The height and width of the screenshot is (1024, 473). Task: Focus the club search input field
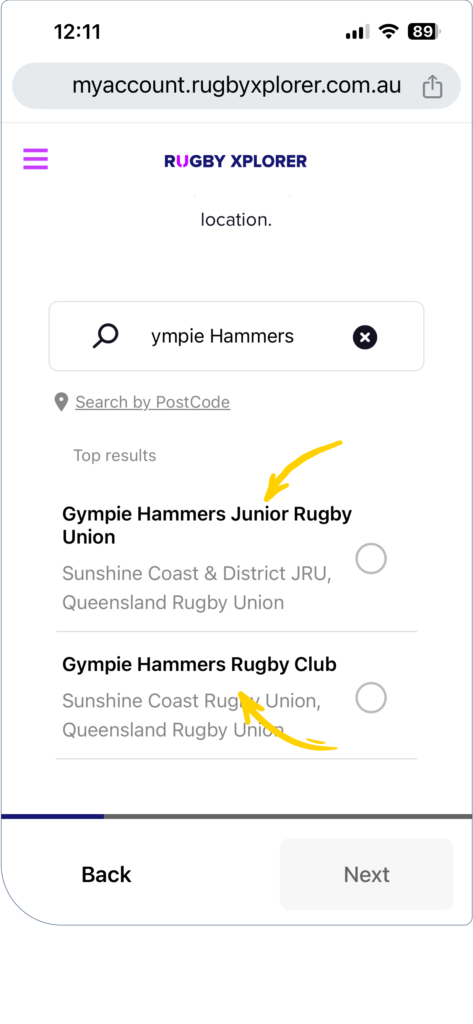[236, 336]
